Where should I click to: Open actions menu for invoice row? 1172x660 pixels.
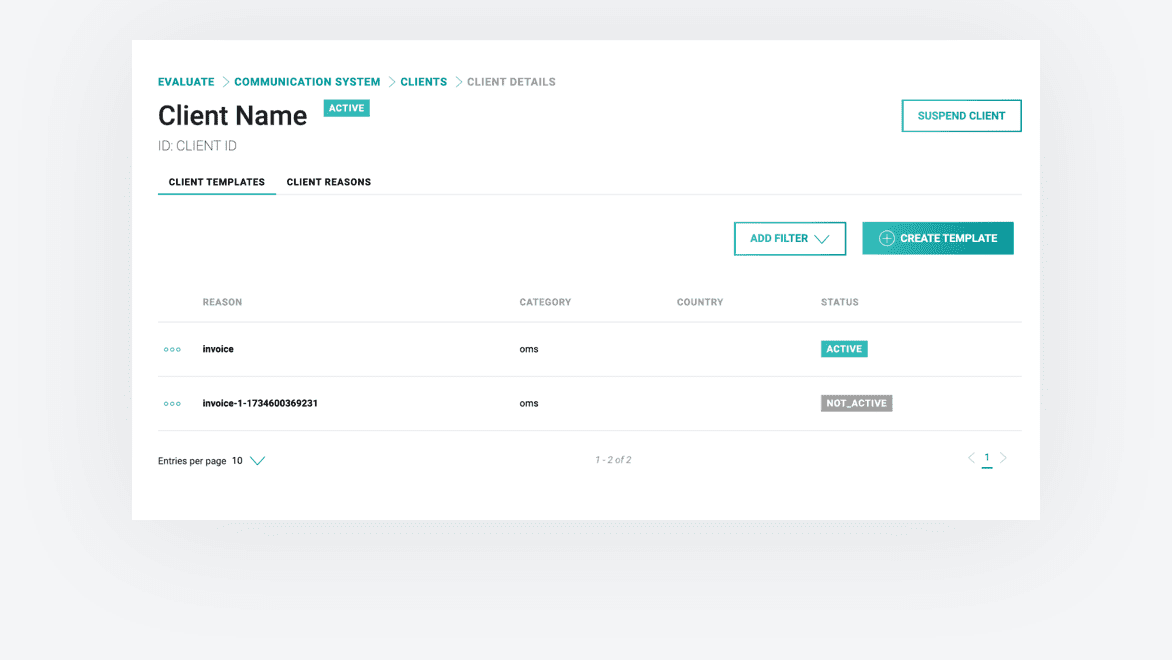(172, 350)
